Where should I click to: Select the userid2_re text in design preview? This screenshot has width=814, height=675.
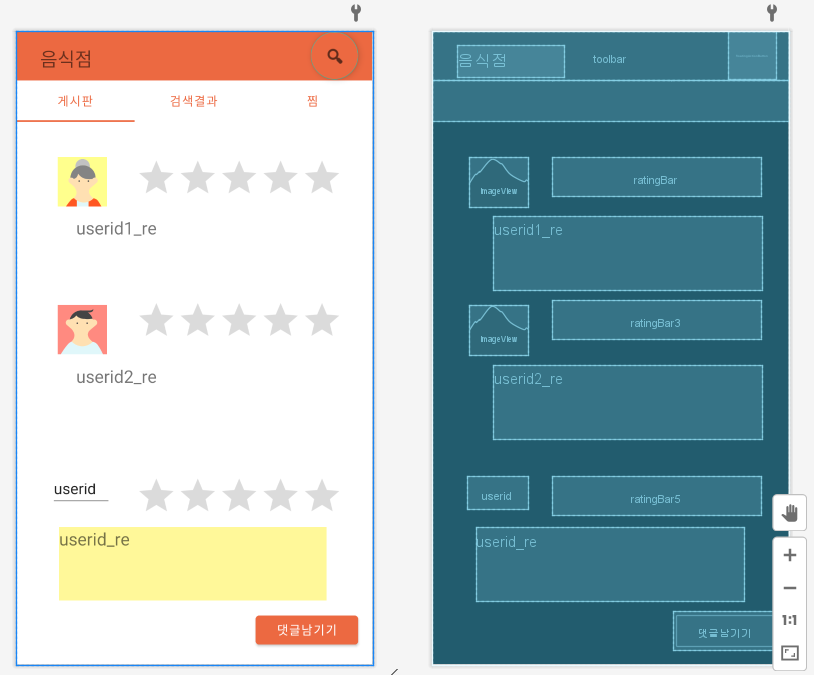point(116,377)
